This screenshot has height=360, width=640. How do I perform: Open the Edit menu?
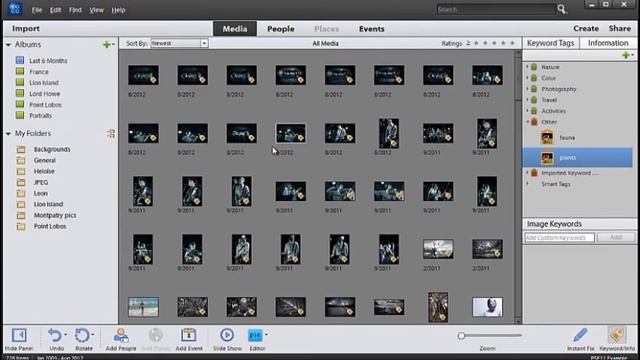click(56, 10)
